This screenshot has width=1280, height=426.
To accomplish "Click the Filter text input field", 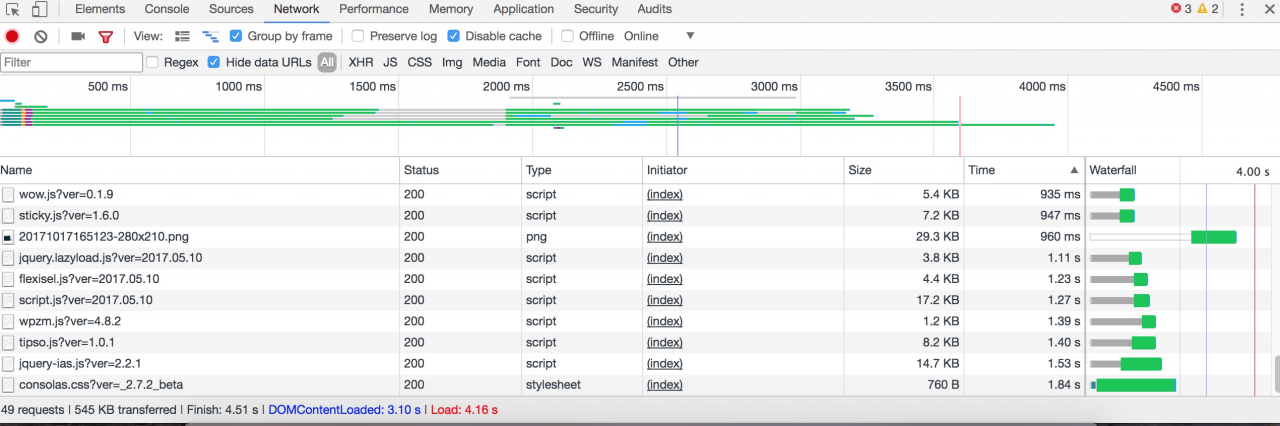I will (71, 62).
